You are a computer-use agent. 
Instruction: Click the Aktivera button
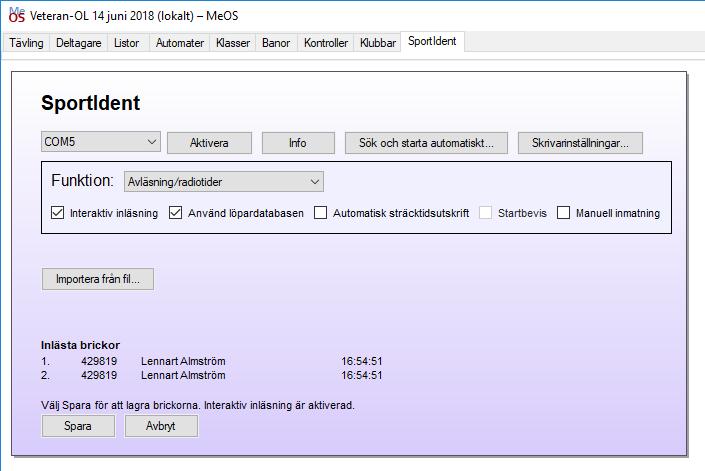click(x=209, y=143)
